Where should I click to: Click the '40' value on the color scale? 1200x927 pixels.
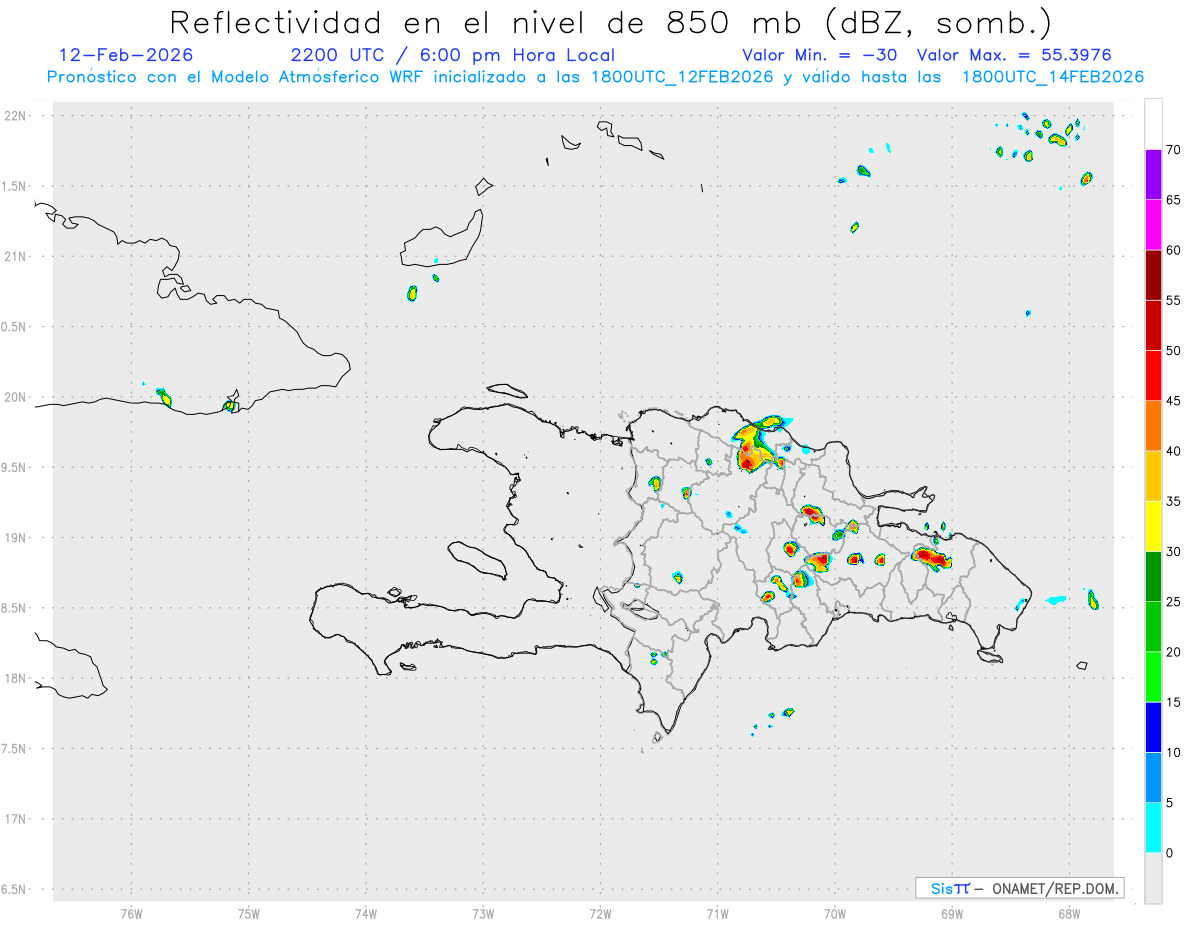[x=1173, y=451]
